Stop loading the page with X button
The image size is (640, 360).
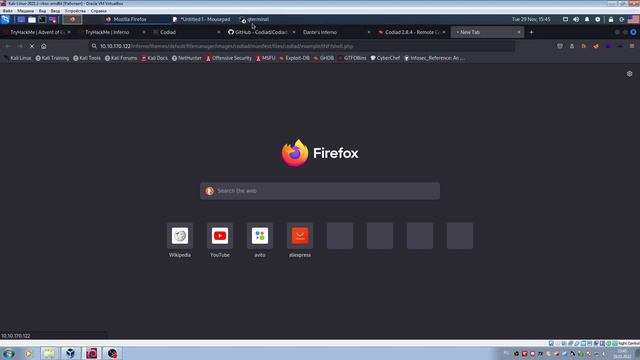[32, 46]
